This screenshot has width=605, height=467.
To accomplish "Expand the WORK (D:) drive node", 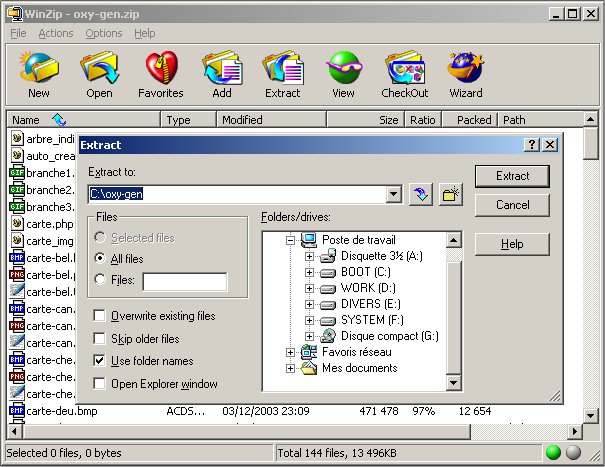I will pos(309,288).
